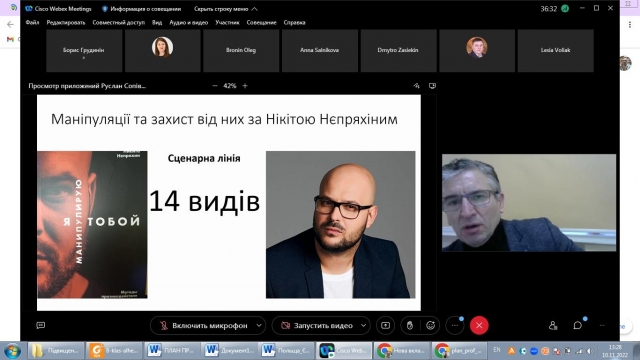The height and width of the screenshot is (360, 640).
Task: Open panel options ellipsis at far right
Action: tap(602, 325)
